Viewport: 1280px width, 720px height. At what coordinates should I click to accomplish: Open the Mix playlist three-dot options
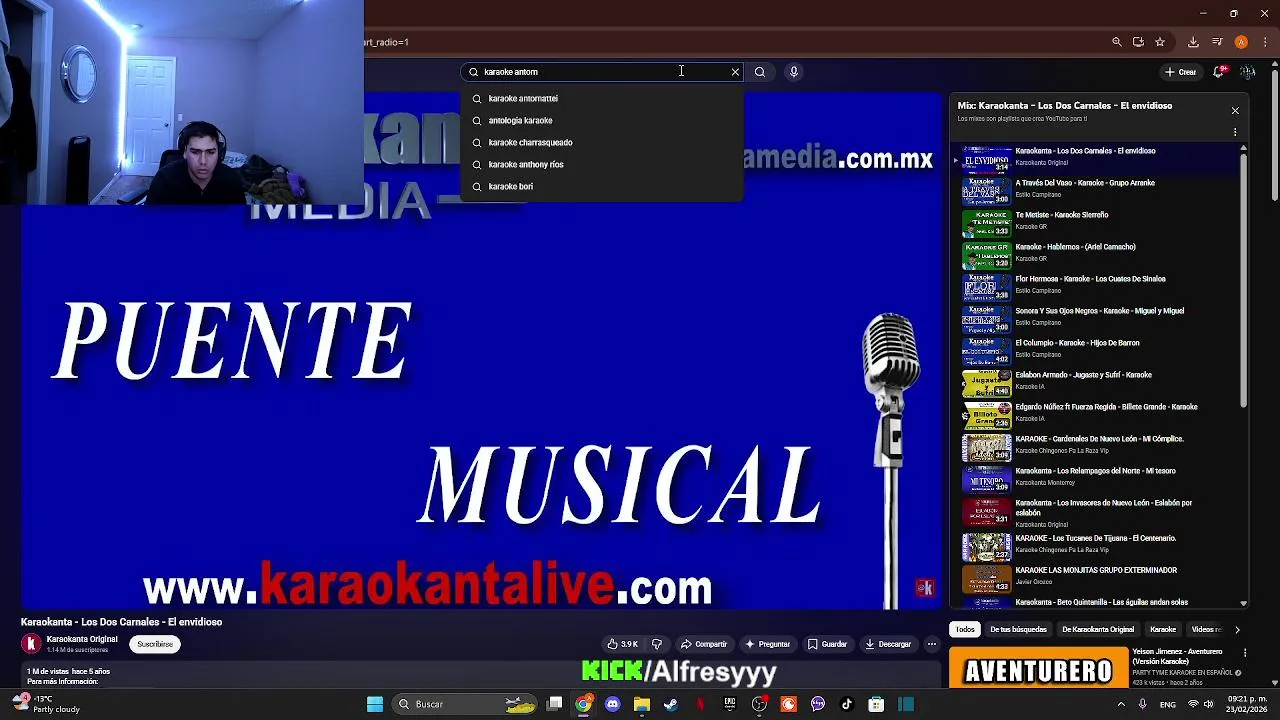point(1235,132)
